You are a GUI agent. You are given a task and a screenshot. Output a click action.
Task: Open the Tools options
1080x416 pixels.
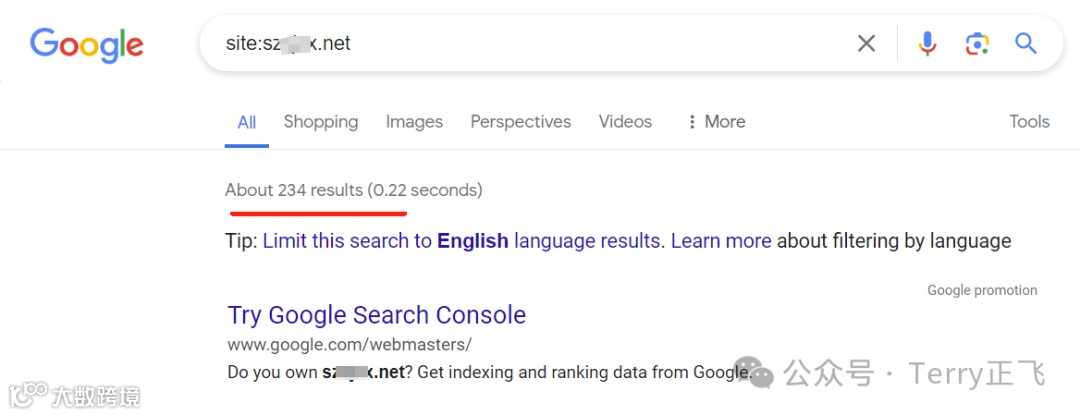pyautogui.click(x=1029, y=122)
